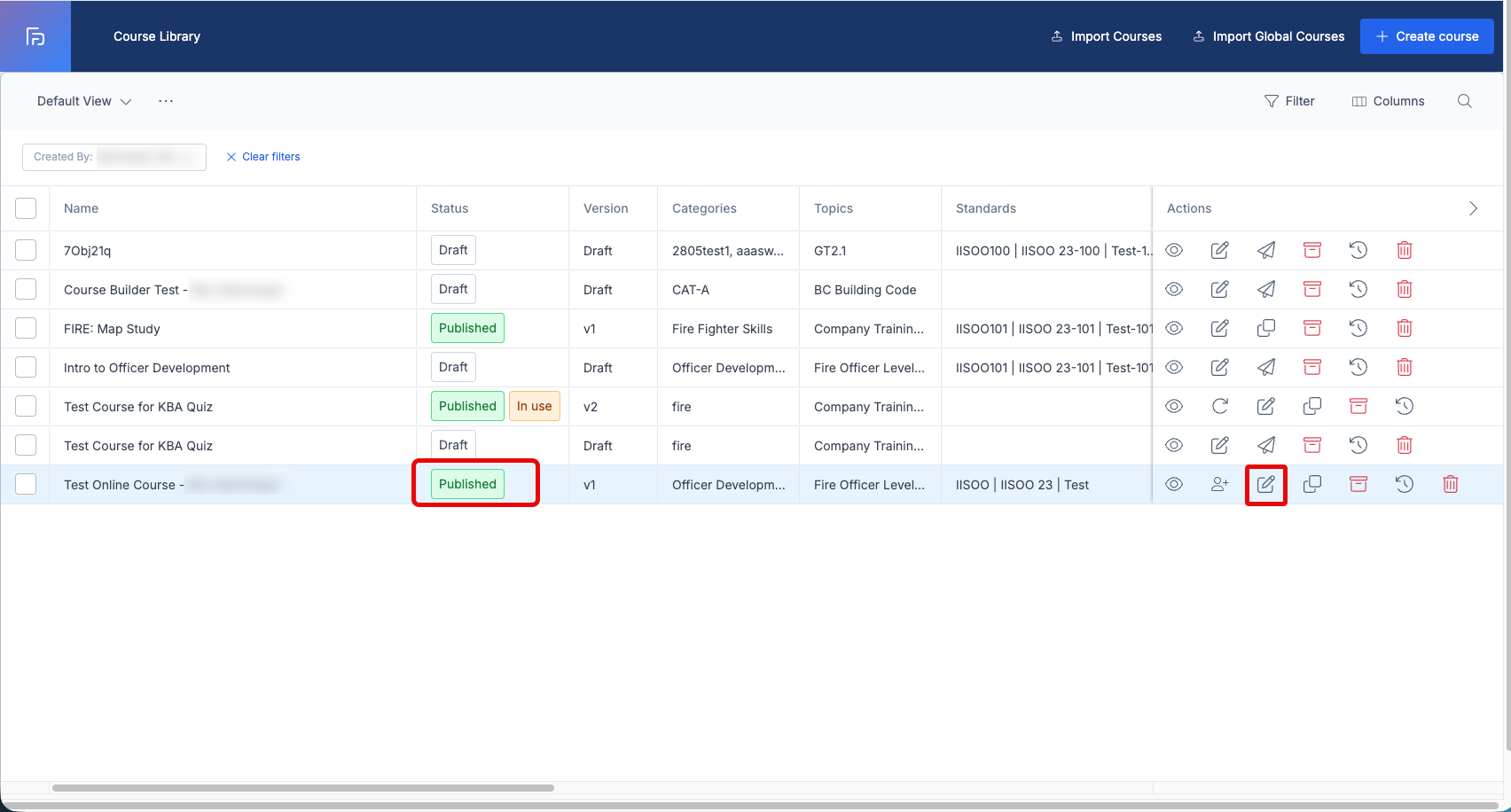The image size is (1511, 812).
Task: Delete the 7Obj21q course
Action: [x=1405, y=250]
